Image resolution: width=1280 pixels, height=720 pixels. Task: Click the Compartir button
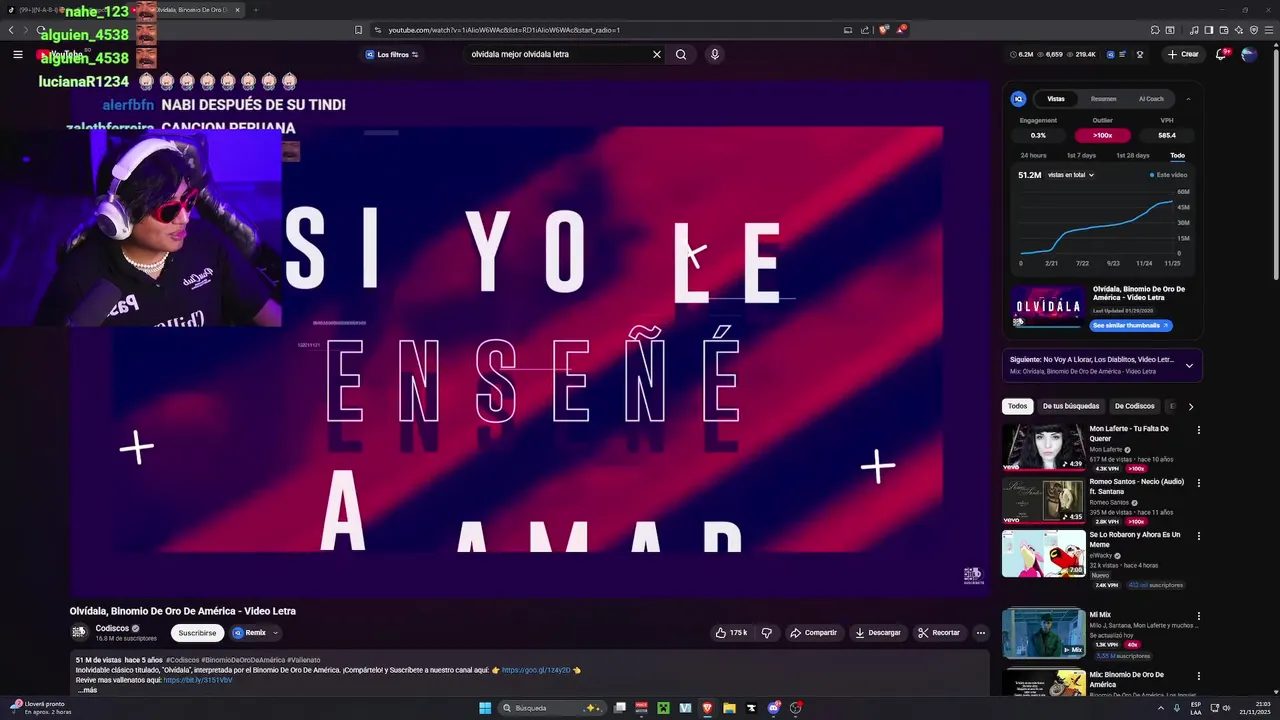813,633
